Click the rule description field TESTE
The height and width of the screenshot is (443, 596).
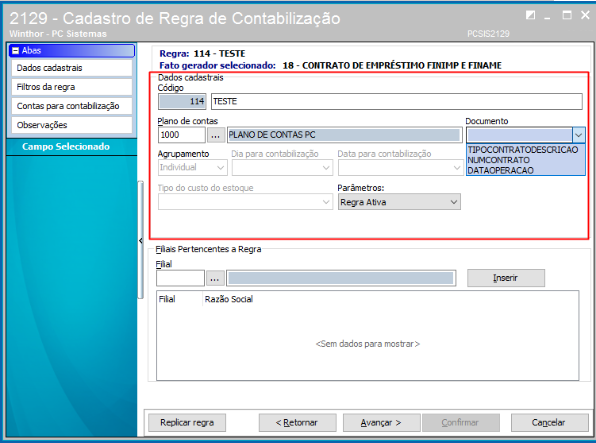396,102
